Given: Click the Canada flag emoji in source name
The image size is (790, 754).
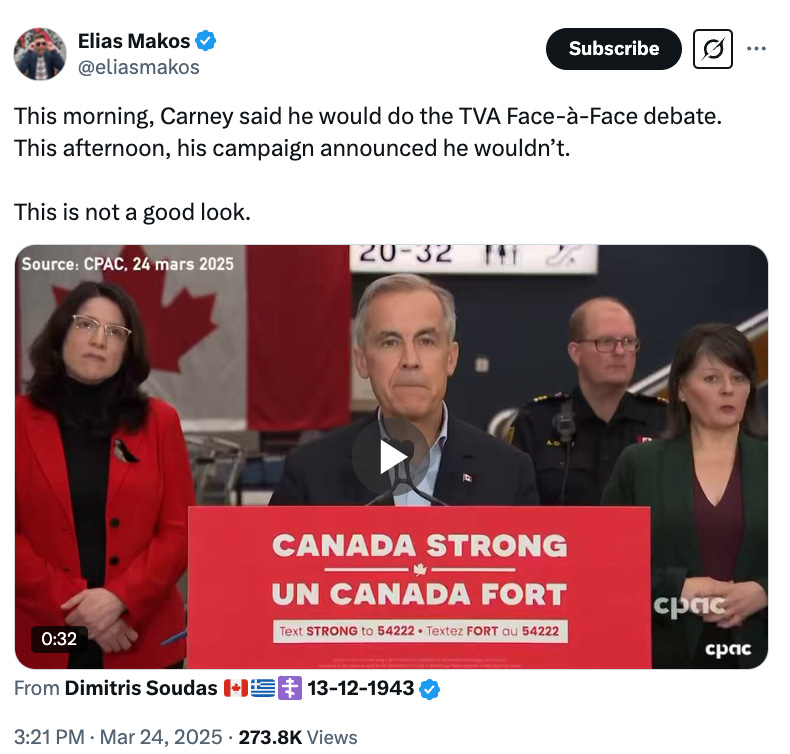Looking at the screenshot, I should [x=236, y=688].
